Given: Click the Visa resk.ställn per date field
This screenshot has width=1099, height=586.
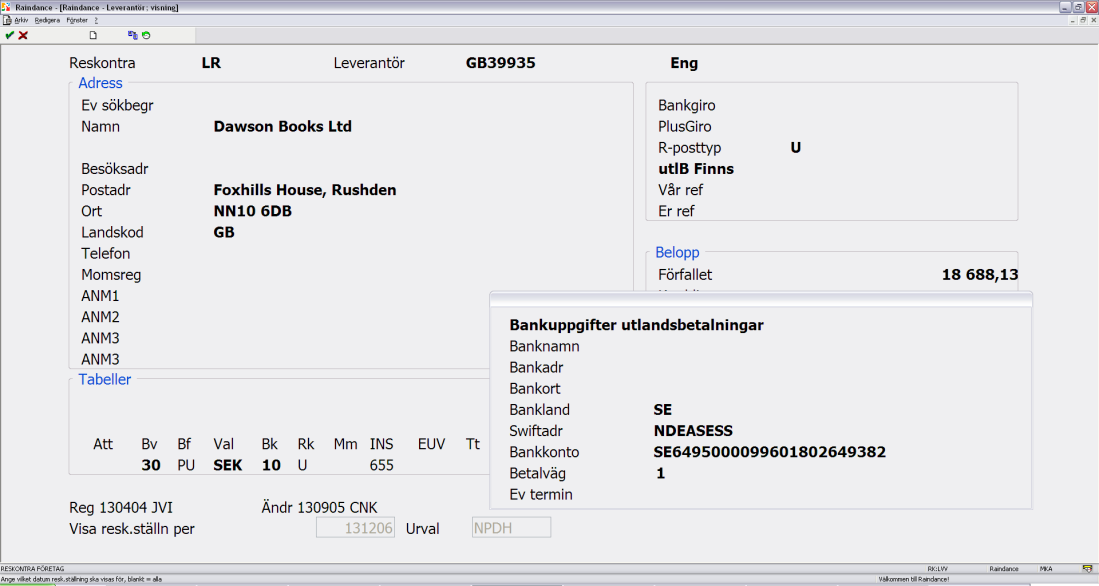Looking at the screenshot, I should [x=355, y=528].
